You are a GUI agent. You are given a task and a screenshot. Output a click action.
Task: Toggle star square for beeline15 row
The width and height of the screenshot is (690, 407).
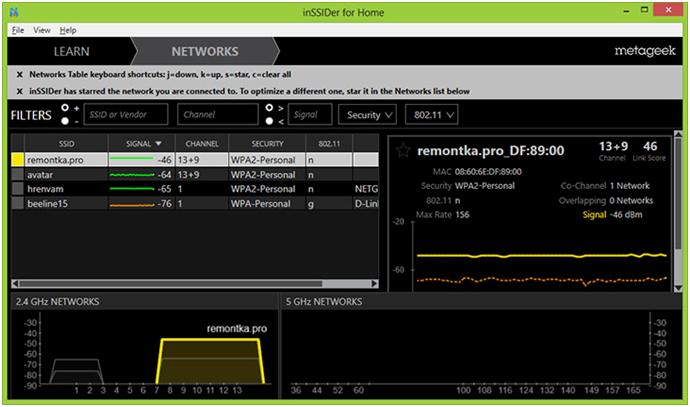pyautogui.click(x=18, y=203)
